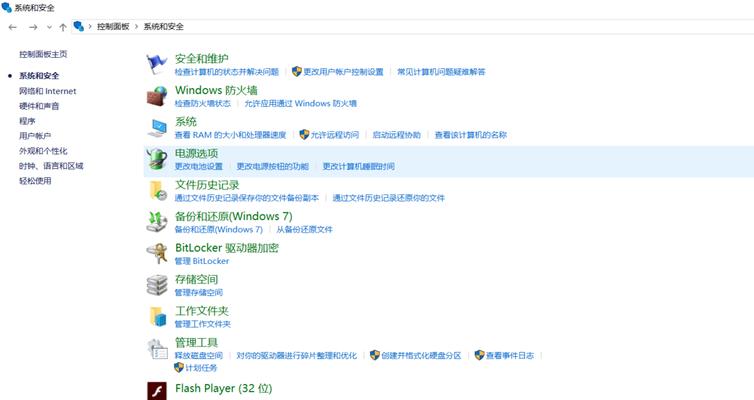Open the 系统 heading

tap(186, 122)
